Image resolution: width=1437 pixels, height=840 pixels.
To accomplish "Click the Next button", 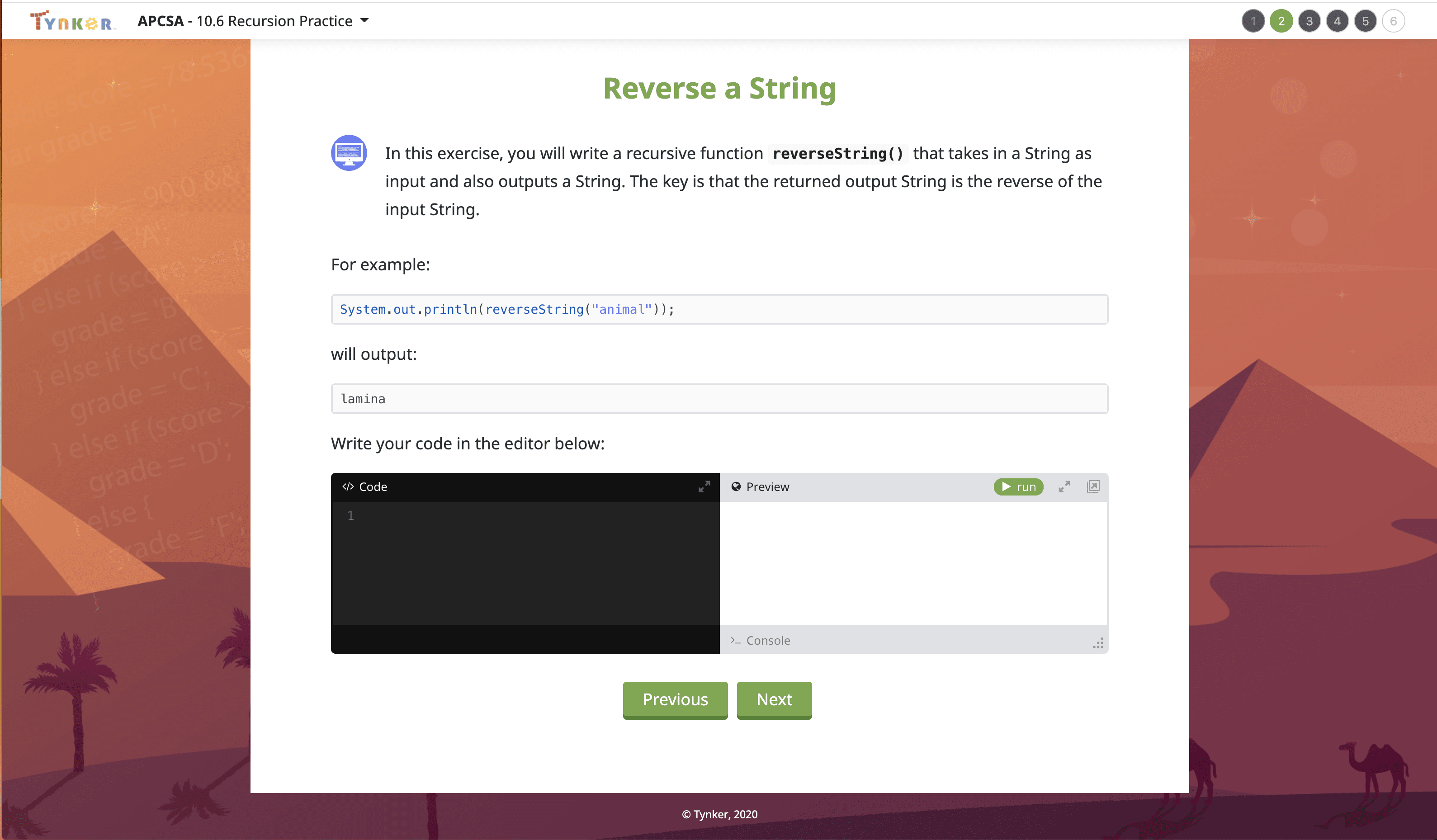I will pos(774,699).
